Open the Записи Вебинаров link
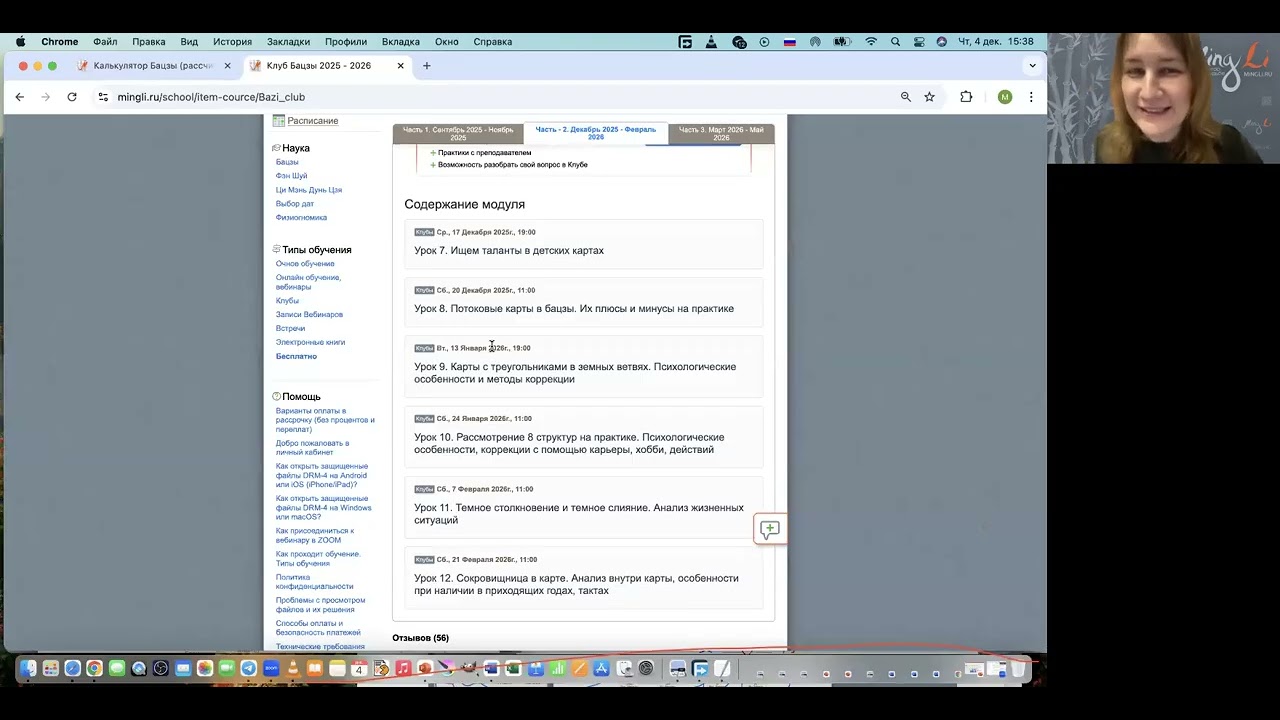This screenshot has height=720, width=1280. point(309,315)
